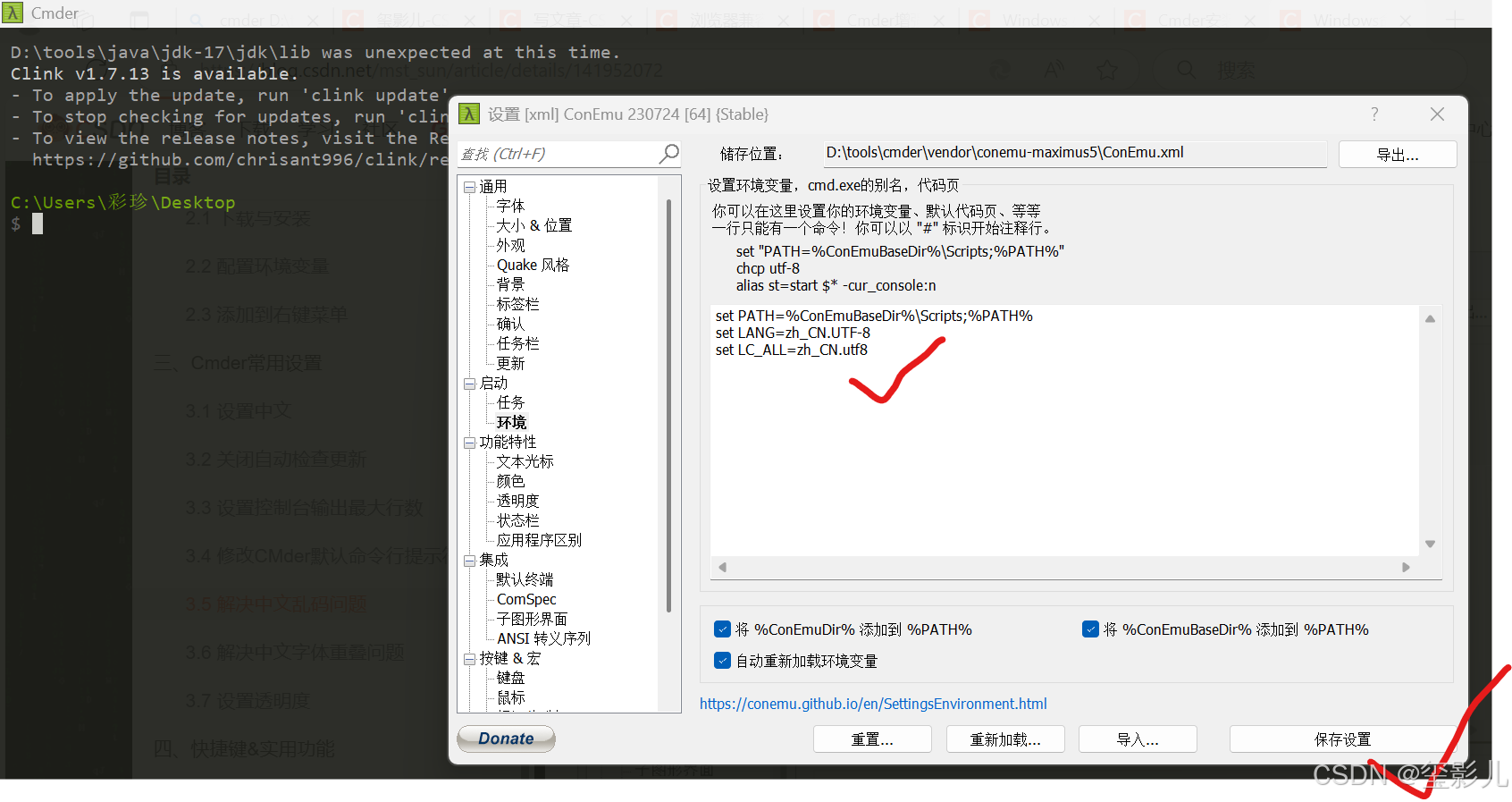Open 文本光标 settings page
The height and width of the screenshot is (802, 1512).
pyautogui.click(x=525, y=461)
